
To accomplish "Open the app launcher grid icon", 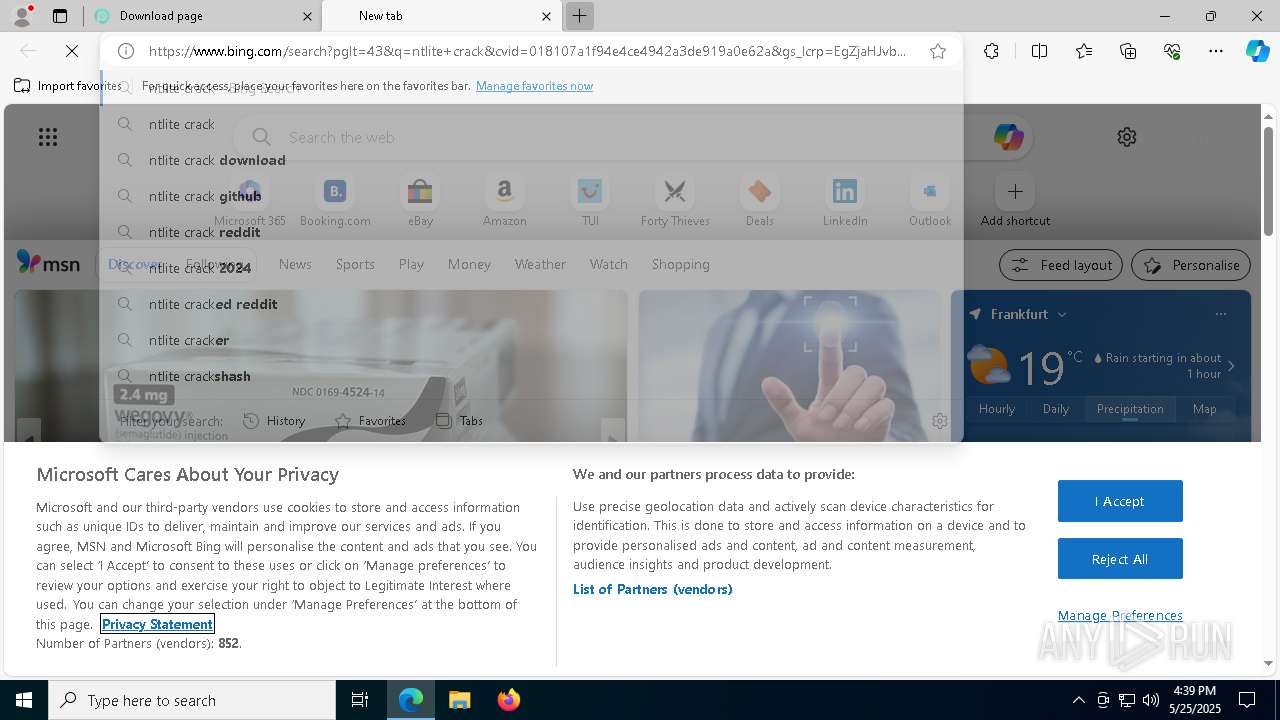I will pos(47,137).
